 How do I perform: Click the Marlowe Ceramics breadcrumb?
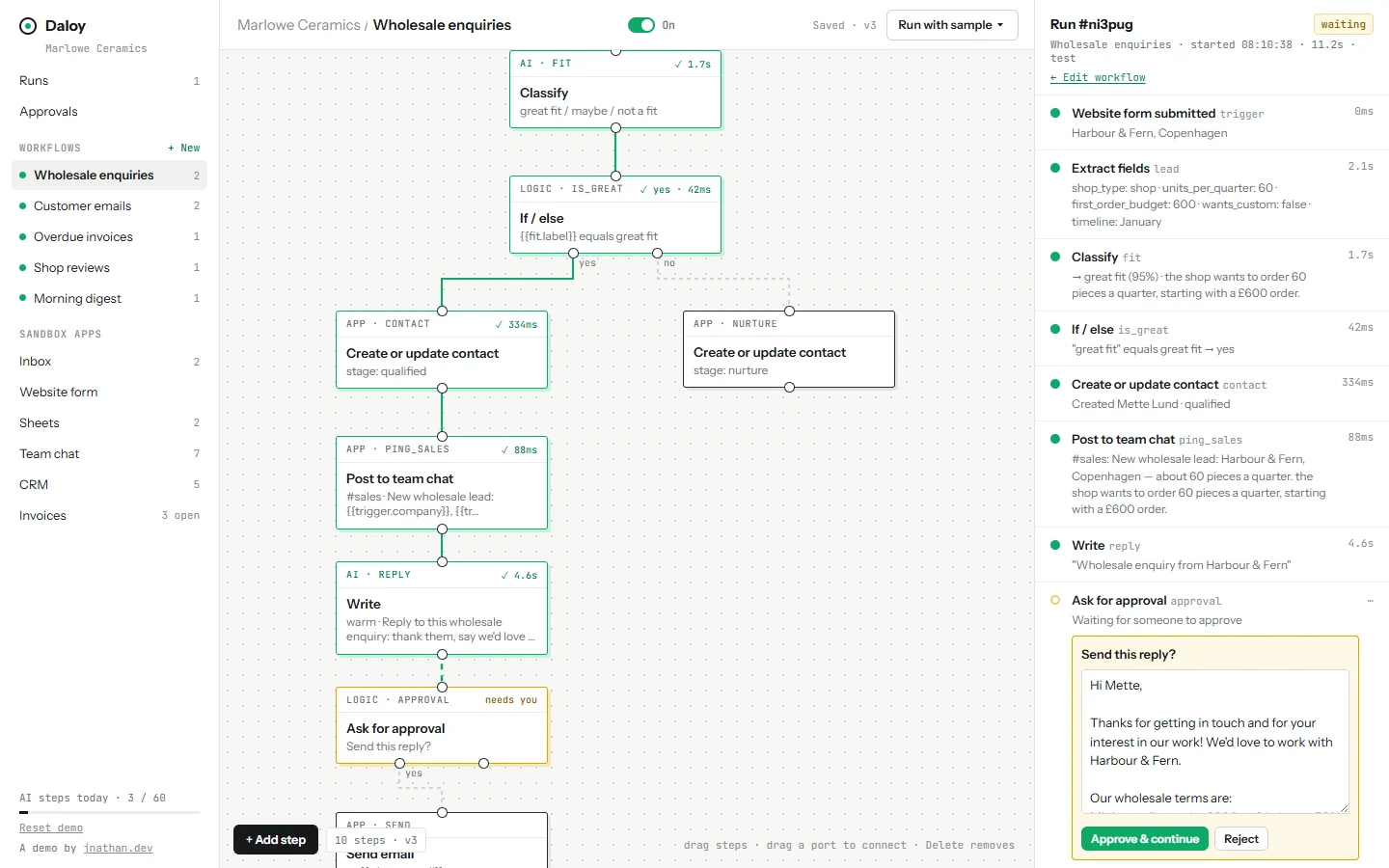point(298,25)
